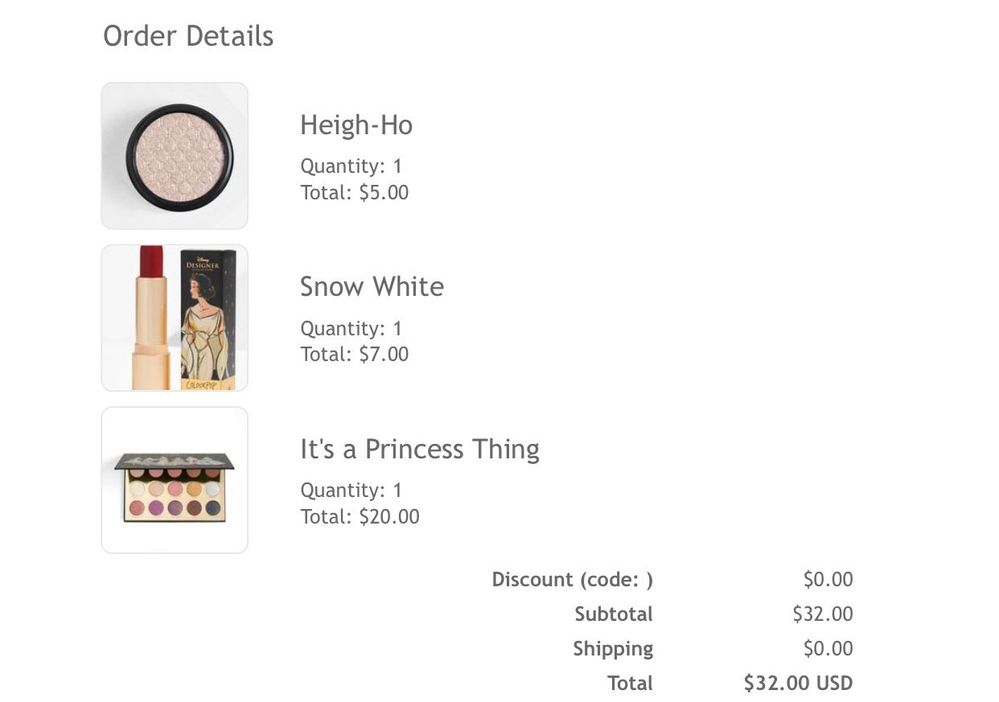Click the Order Details heading
The height and width of the screenshot is (702, 999).
(x=188, y=36)
